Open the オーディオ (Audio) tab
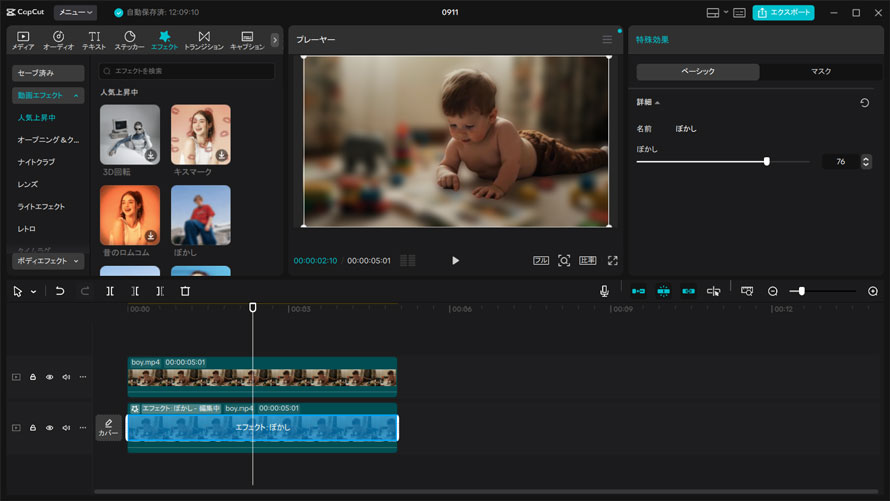Viewport: 890px width, 501px height. coord(58,40)
